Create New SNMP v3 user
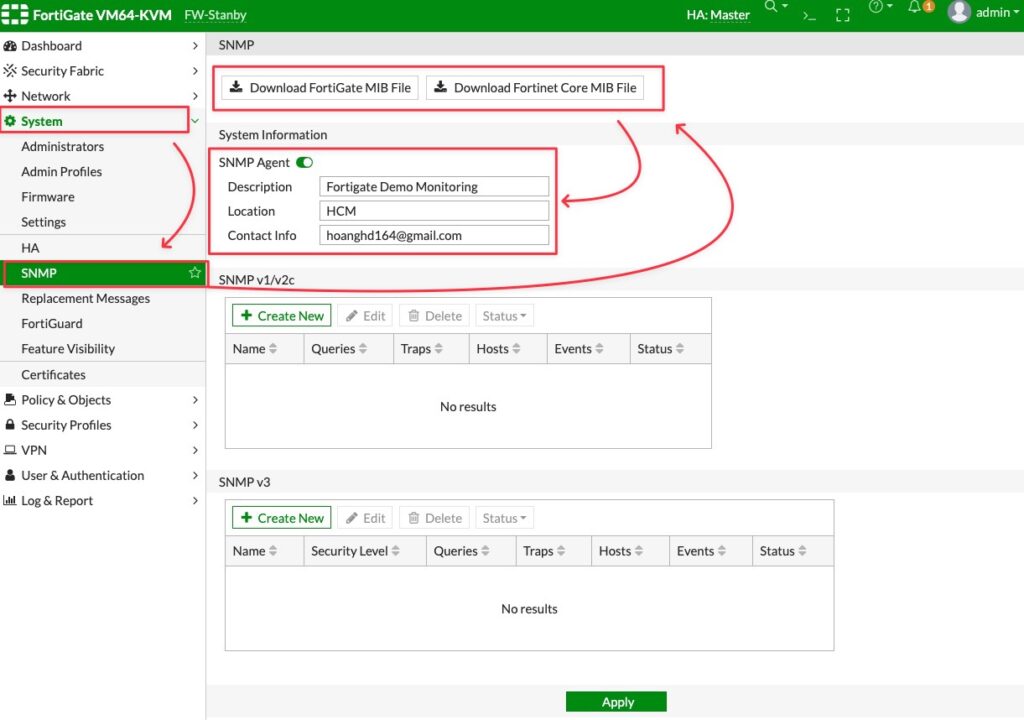1024x720 pixels. (x=281, y=518)
